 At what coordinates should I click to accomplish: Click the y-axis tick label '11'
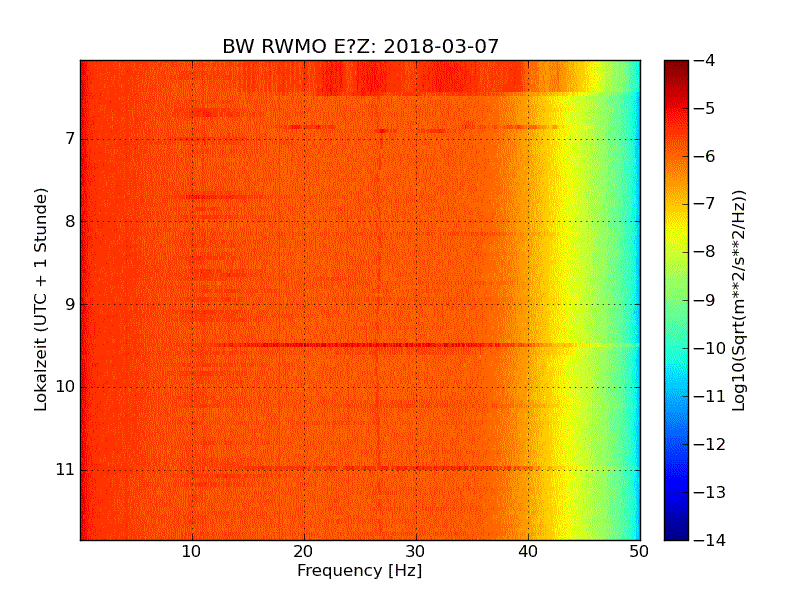[x=65, y=470]
